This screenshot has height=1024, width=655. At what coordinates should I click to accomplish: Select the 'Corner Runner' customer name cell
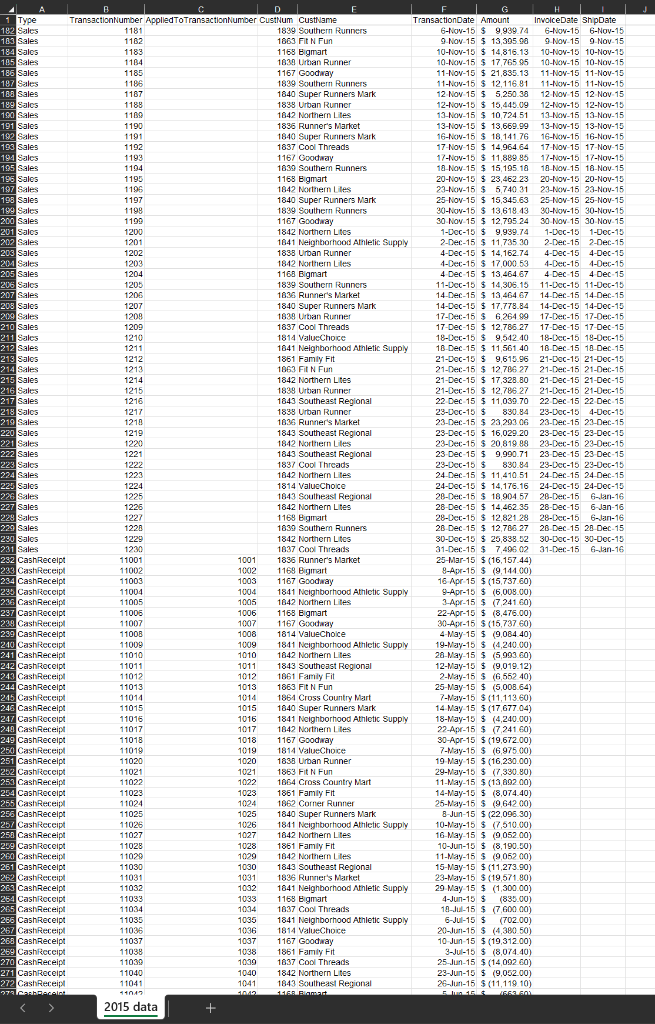pyautogui.click(x=354, y=803)
